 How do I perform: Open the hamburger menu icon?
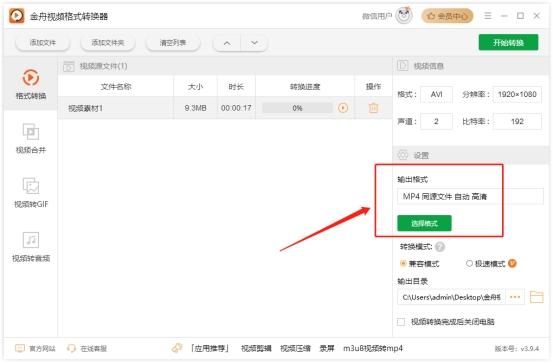(488, 16)
